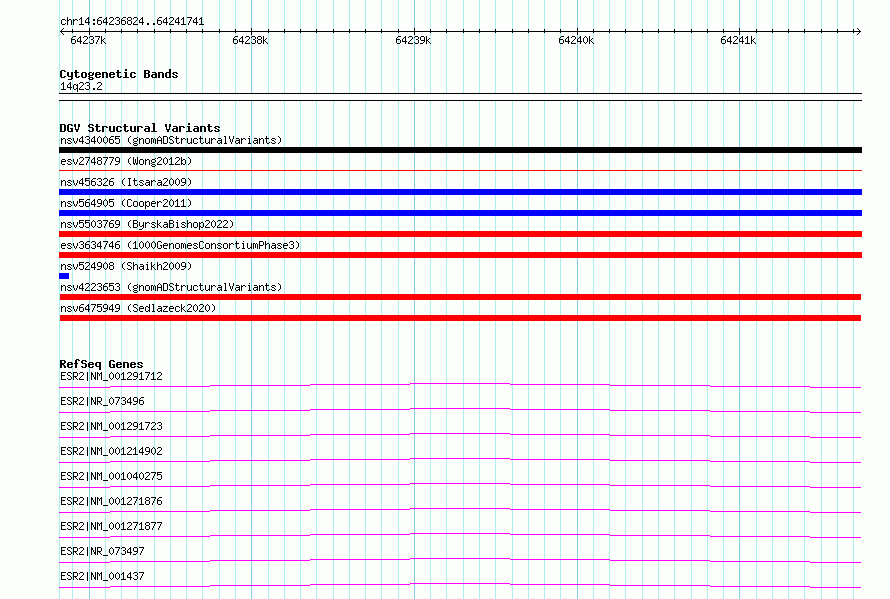Click the red bar for esv3634746
This screenshot has width=890, height=599.
point(460,255)
